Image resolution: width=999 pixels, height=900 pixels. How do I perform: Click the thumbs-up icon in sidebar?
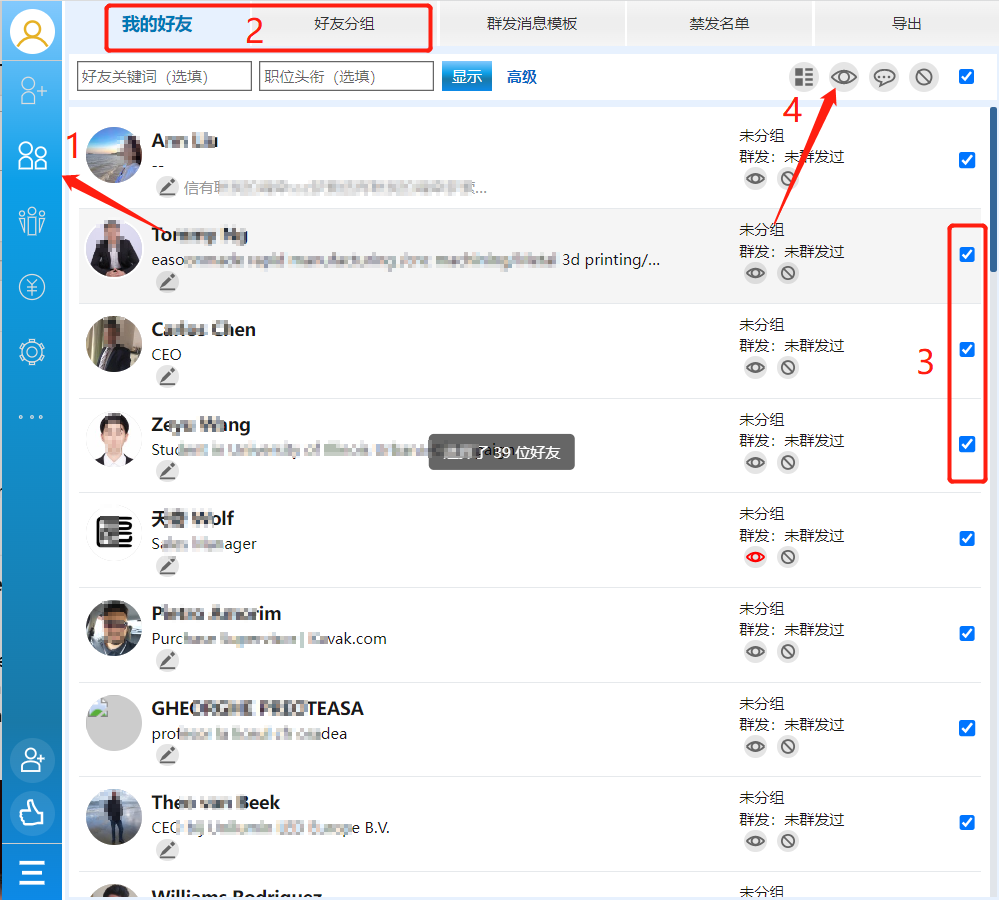pyautogui.click(x=32, y=812)
